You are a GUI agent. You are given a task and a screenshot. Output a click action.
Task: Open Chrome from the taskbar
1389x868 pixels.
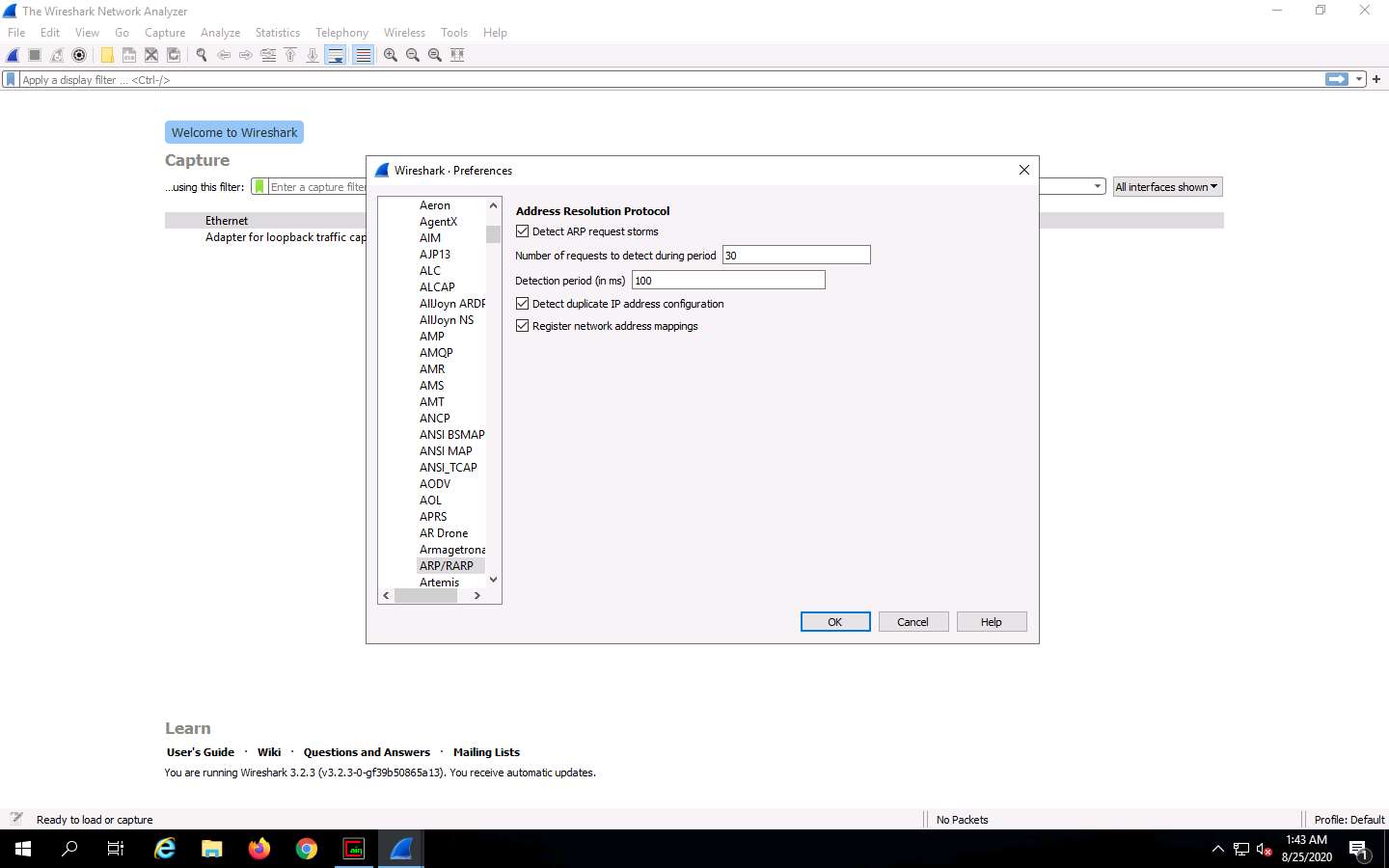tap(307, 849)
